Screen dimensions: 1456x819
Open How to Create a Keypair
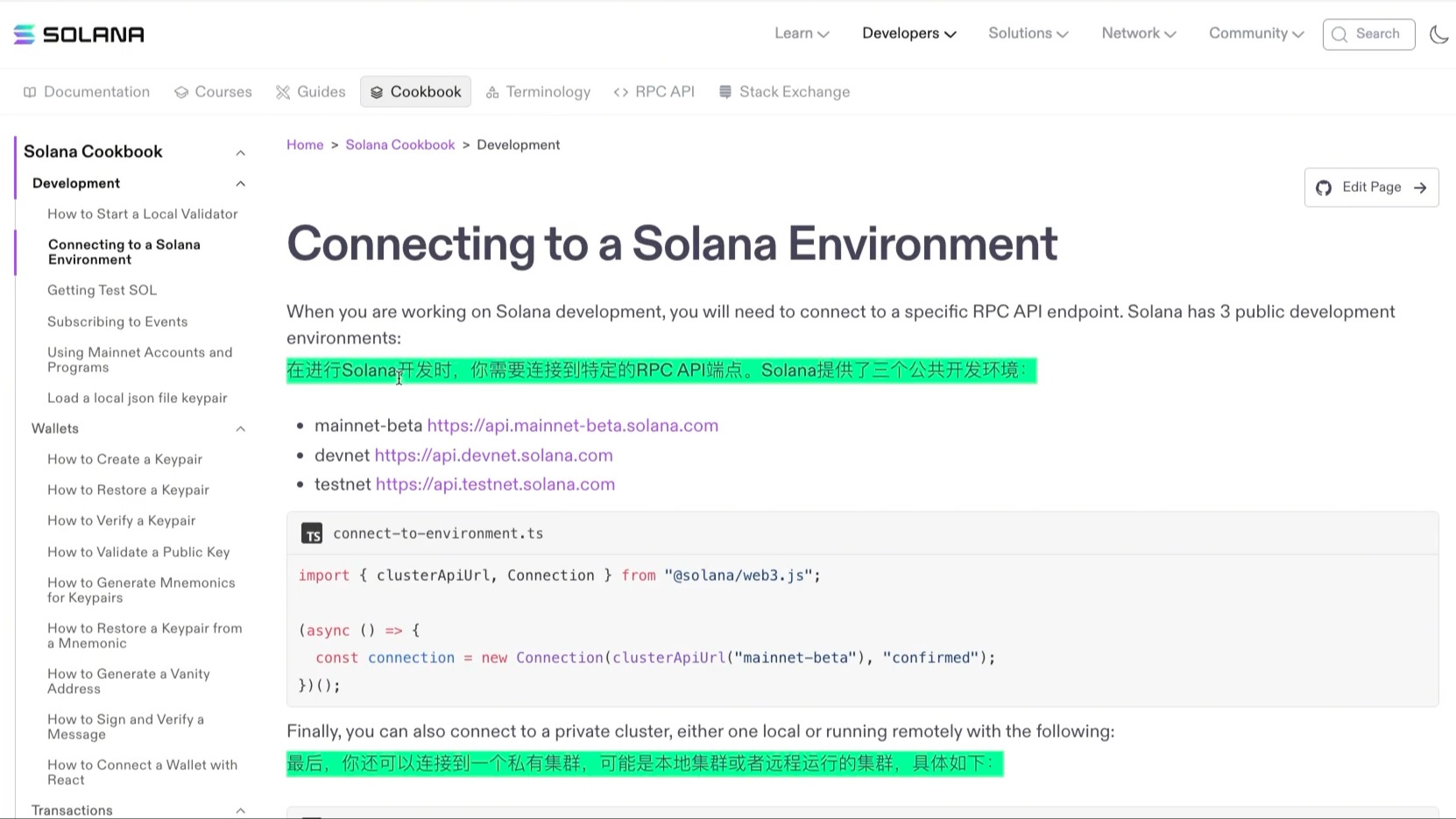(125, 459)
